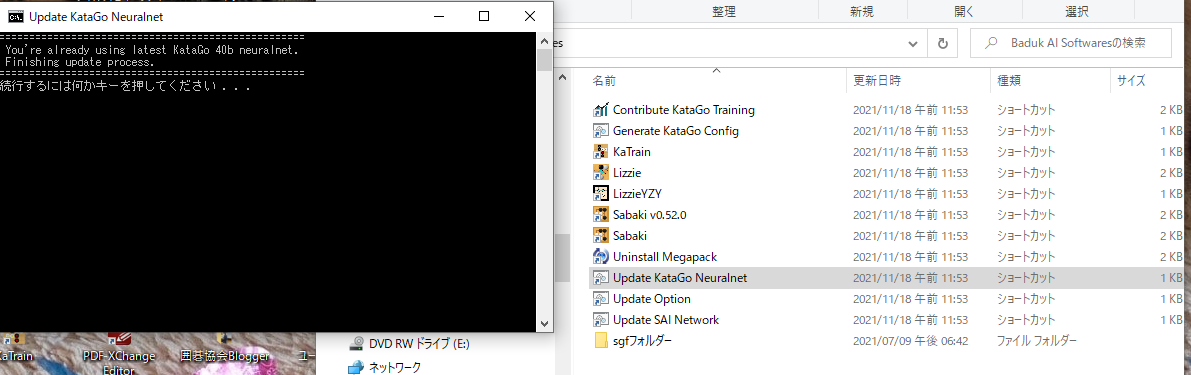Click the refresh button beside the address bar
The image size is (1191, 375).
[x=943, y=44]
